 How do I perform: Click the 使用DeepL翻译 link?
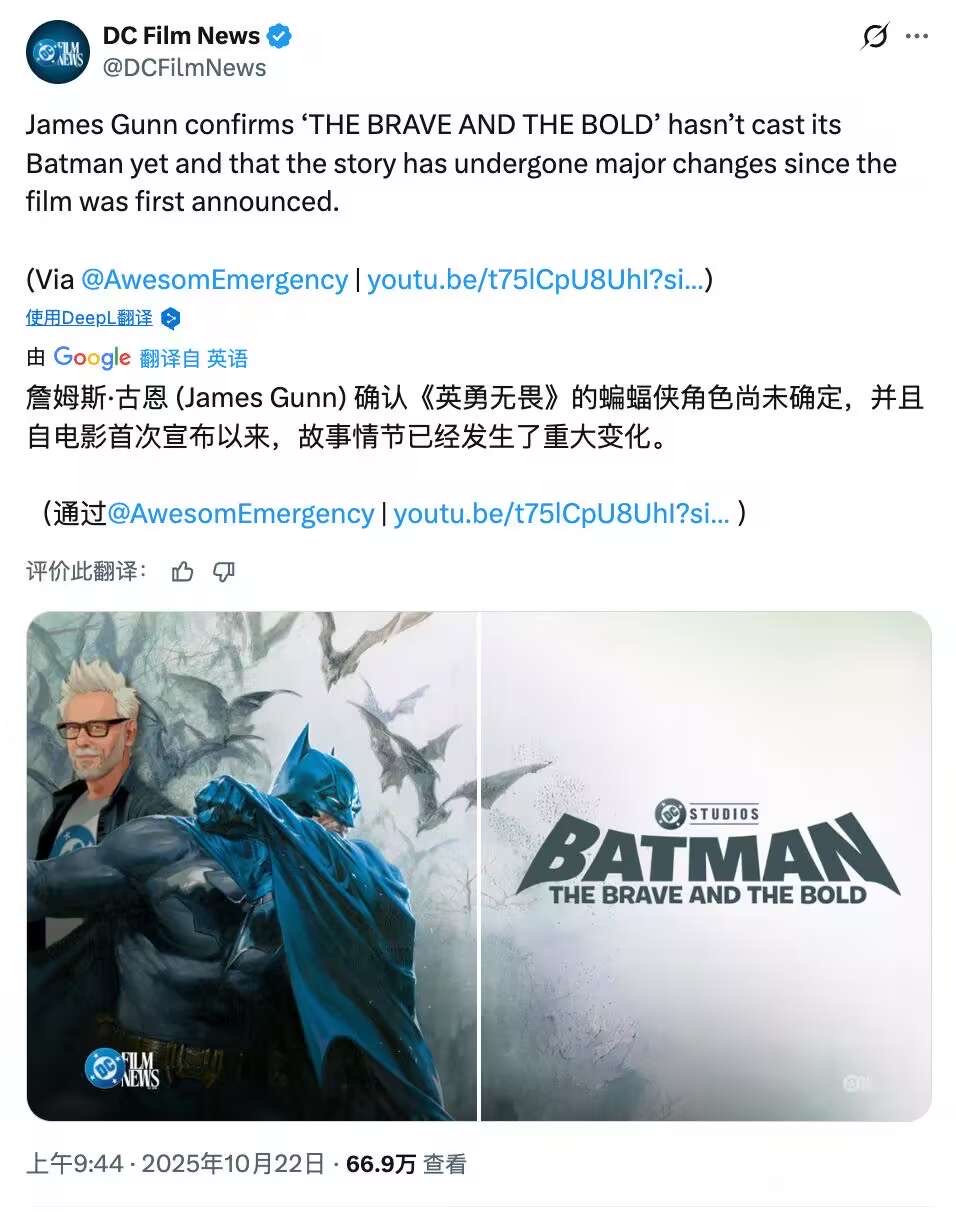(x=89, y=319)
